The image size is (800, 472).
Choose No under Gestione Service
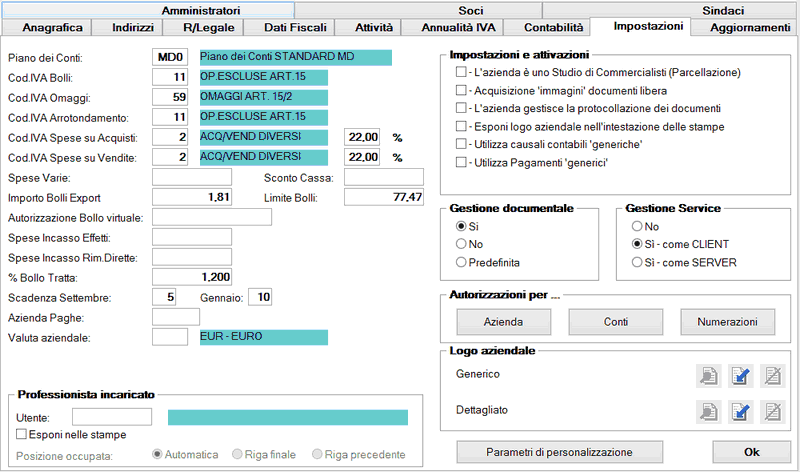click(x=637, y=226)
